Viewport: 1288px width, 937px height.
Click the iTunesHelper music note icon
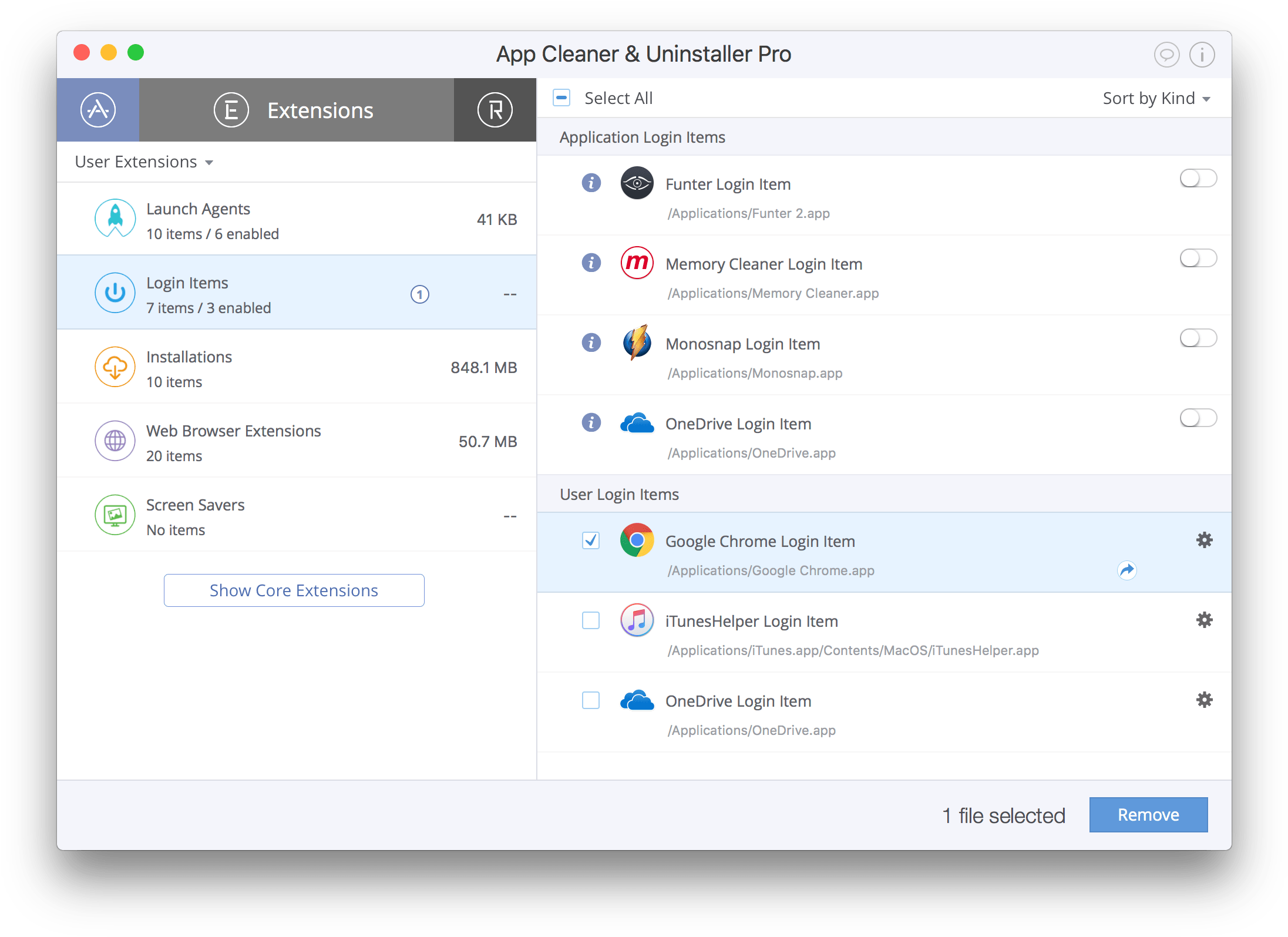pyautogui.click(x=637, y=620)
